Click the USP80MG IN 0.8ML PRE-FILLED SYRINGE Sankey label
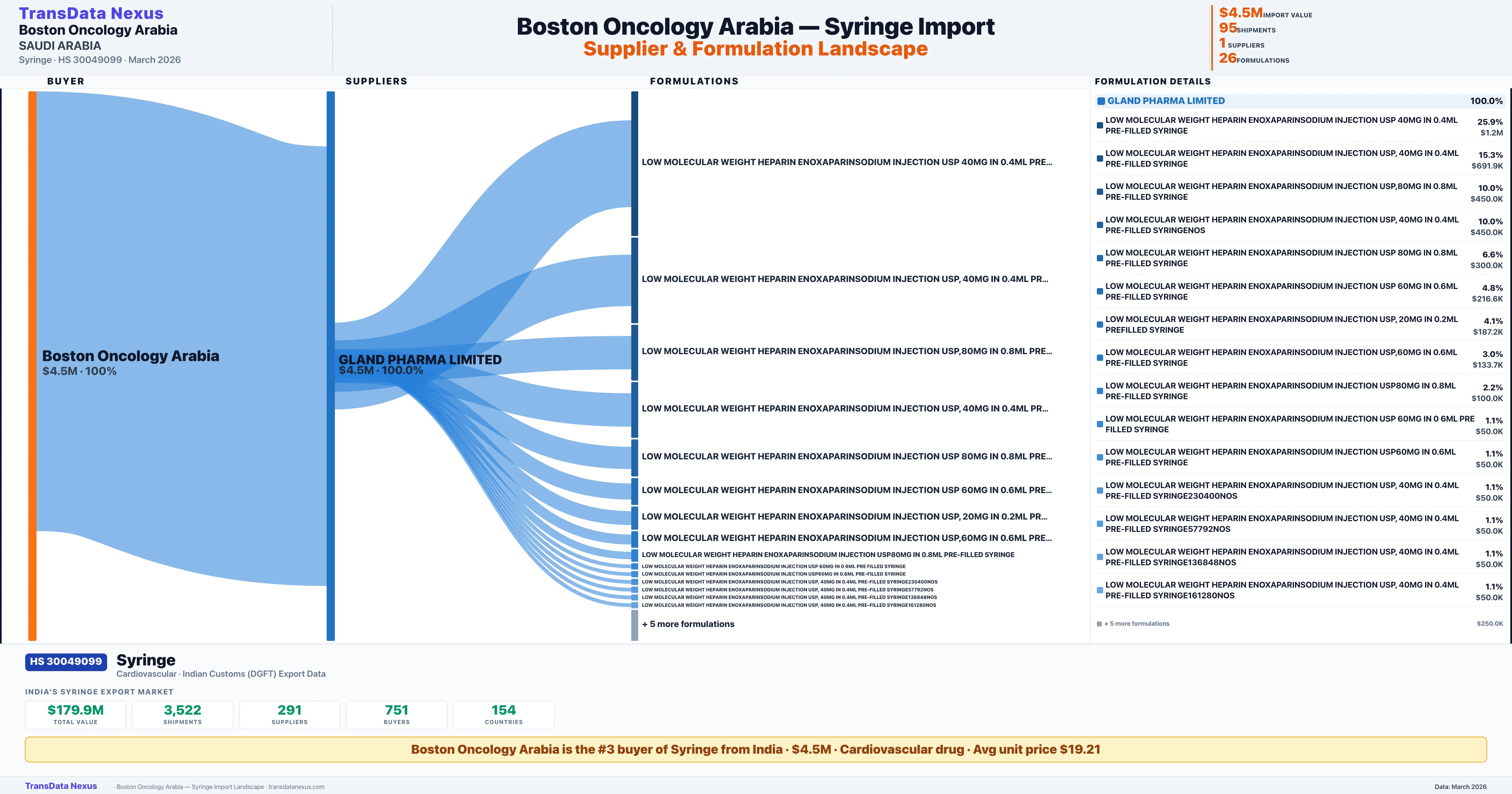The width and height of the screenshot is (1512, 794). click(x=828, y=555)
